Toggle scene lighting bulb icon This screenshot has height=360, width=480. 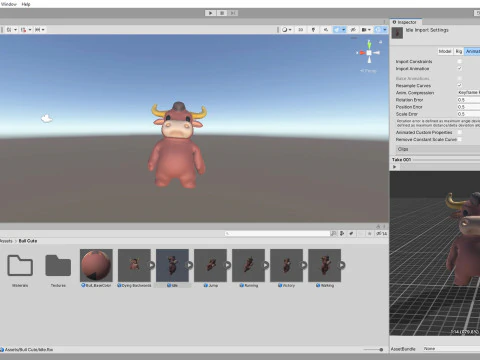click(x=313, y=30)
